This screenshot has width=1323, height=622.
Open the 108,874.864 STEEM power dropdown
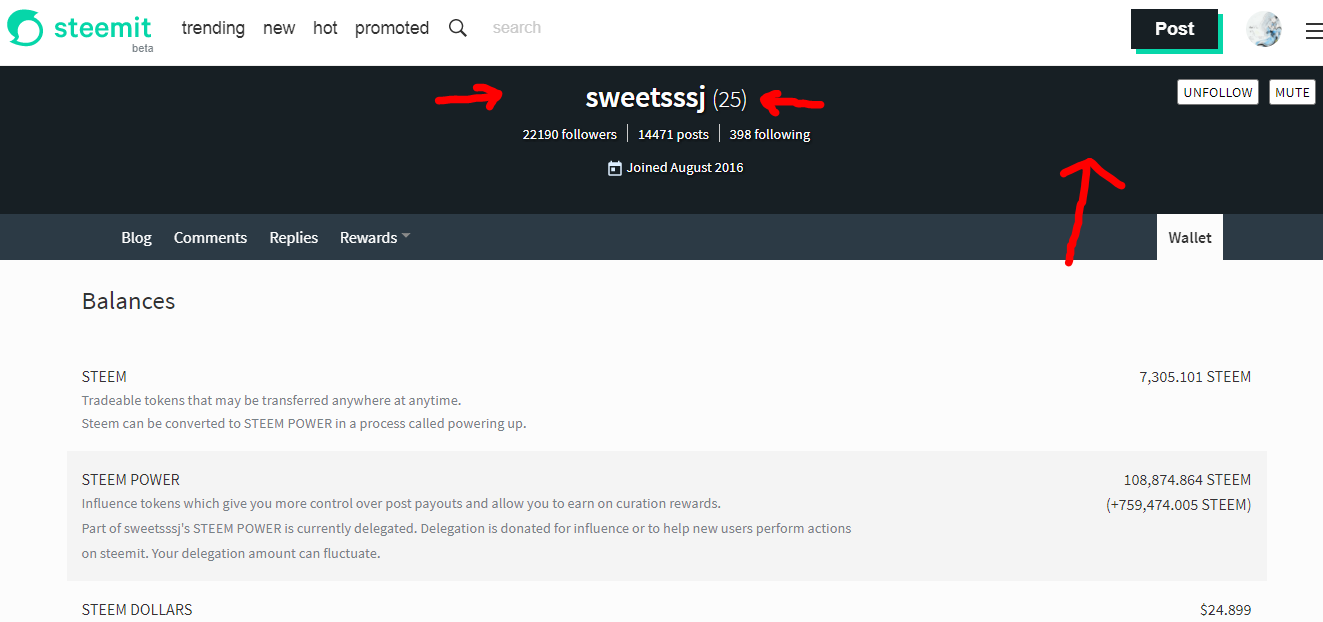(x=1187, y=480)
